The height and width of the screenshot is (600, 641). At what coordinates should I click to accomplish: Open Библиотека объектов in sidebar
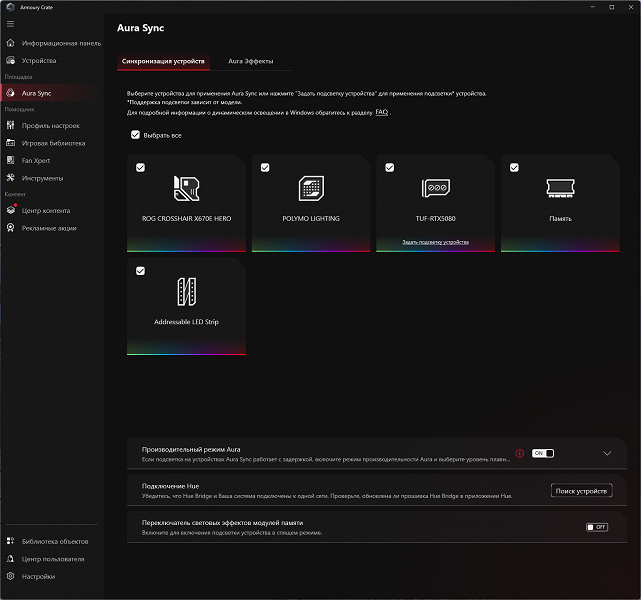point(52,541)
